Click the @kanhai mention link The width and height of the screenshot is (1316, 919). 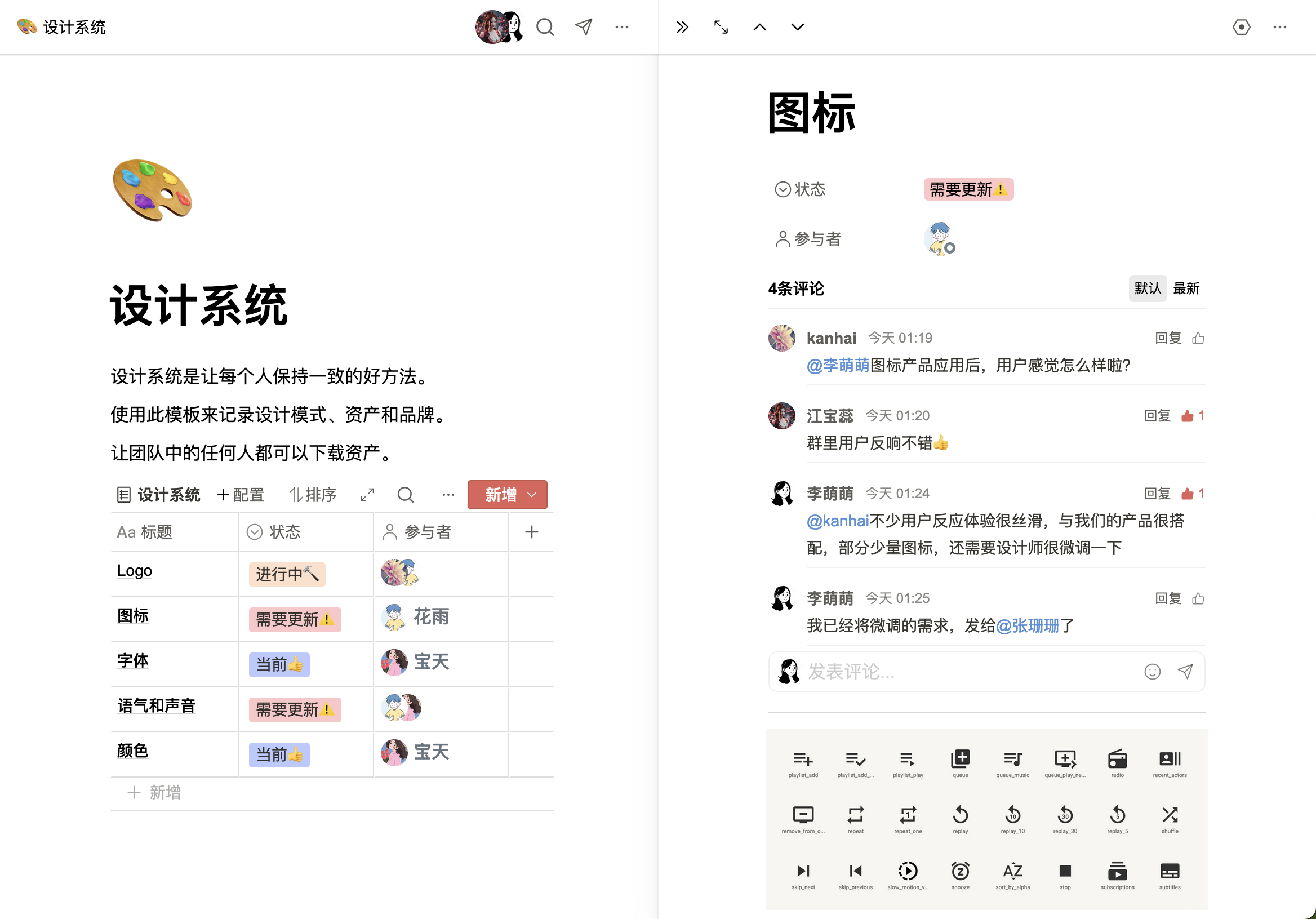click(837, 521)
